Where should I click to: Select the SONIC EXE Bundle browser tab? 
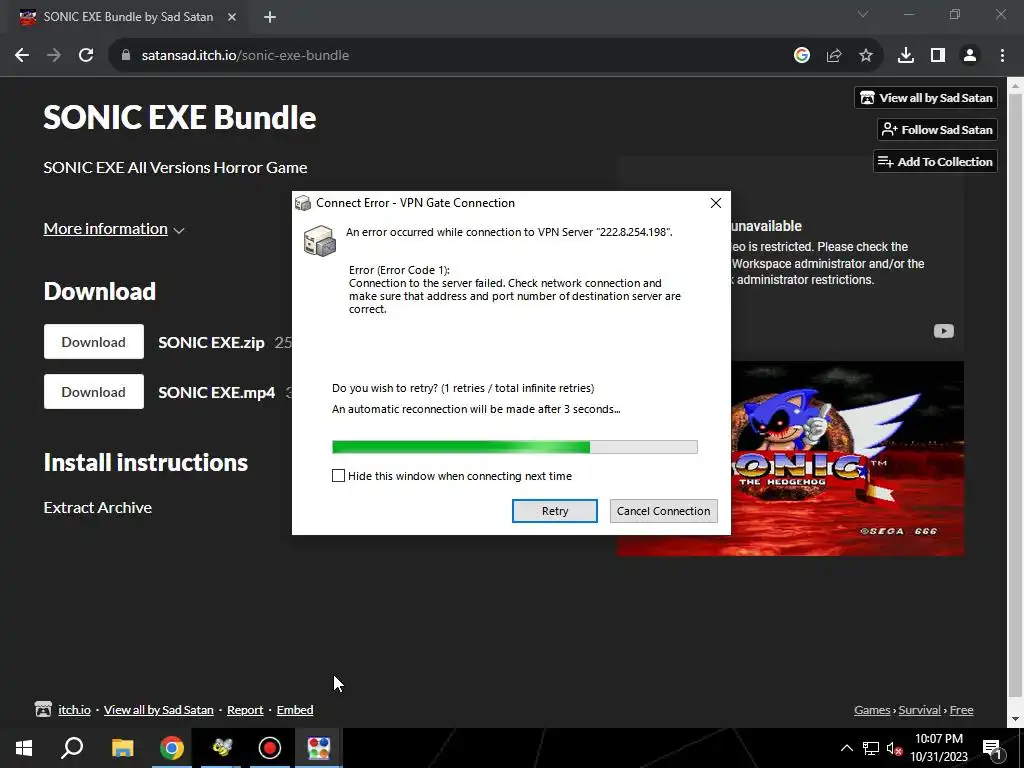(128, 17)
